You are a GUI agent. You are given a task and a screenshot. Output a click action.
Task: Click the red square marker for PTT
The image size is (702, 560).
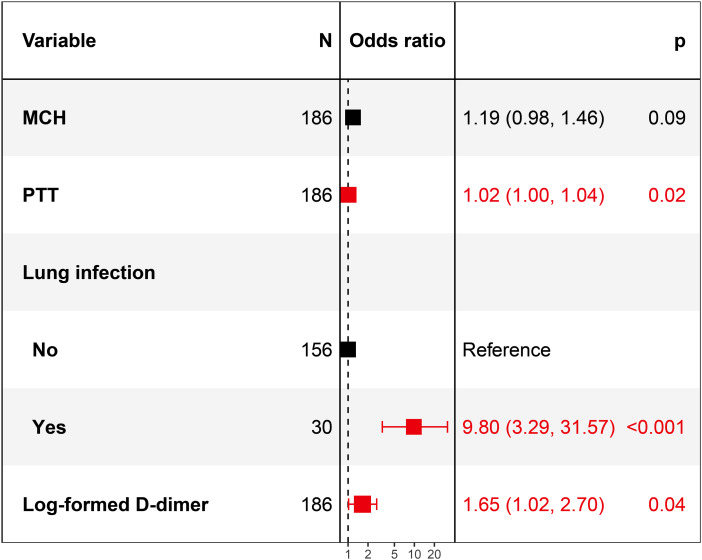pos(348,195)
